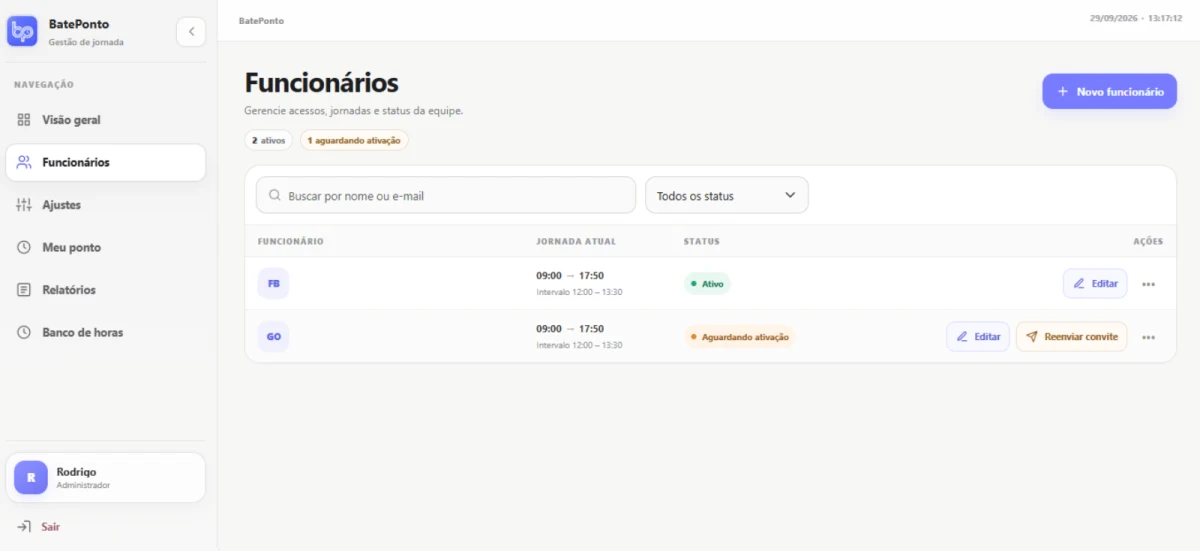The image size is (1200, 551).
Task: Click the Visão geral grid icon
Action: click(x=24, y=120)
